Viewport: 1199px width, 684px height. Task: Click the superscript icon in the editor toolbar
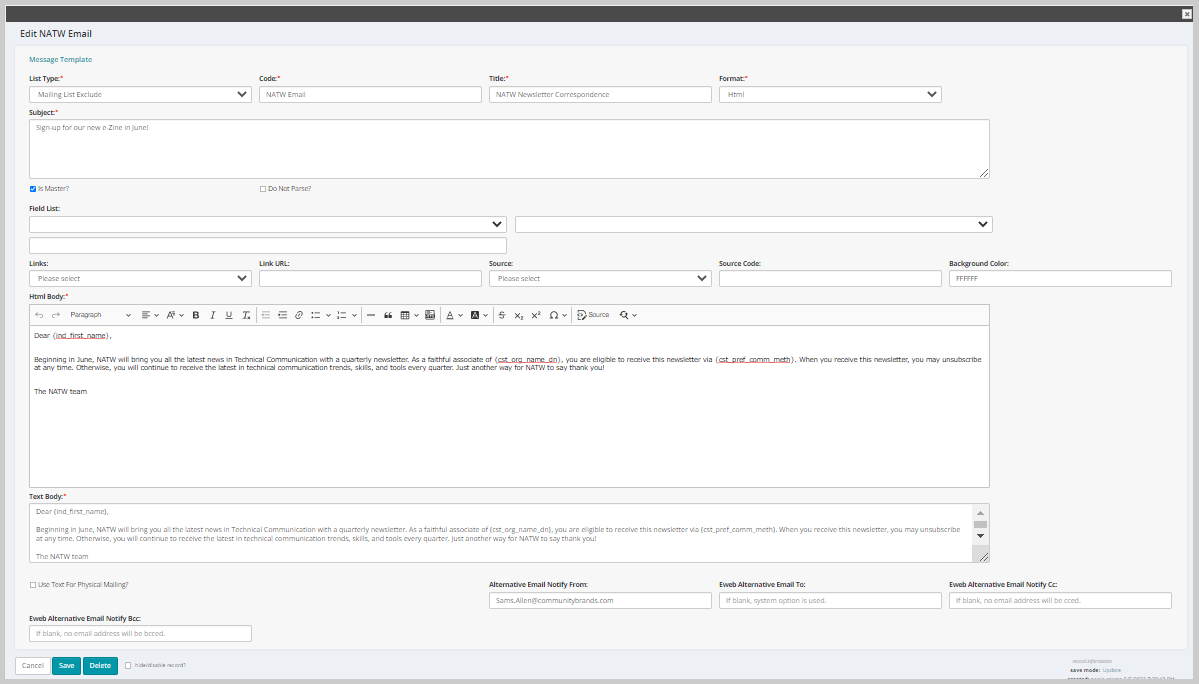(534, 314)
